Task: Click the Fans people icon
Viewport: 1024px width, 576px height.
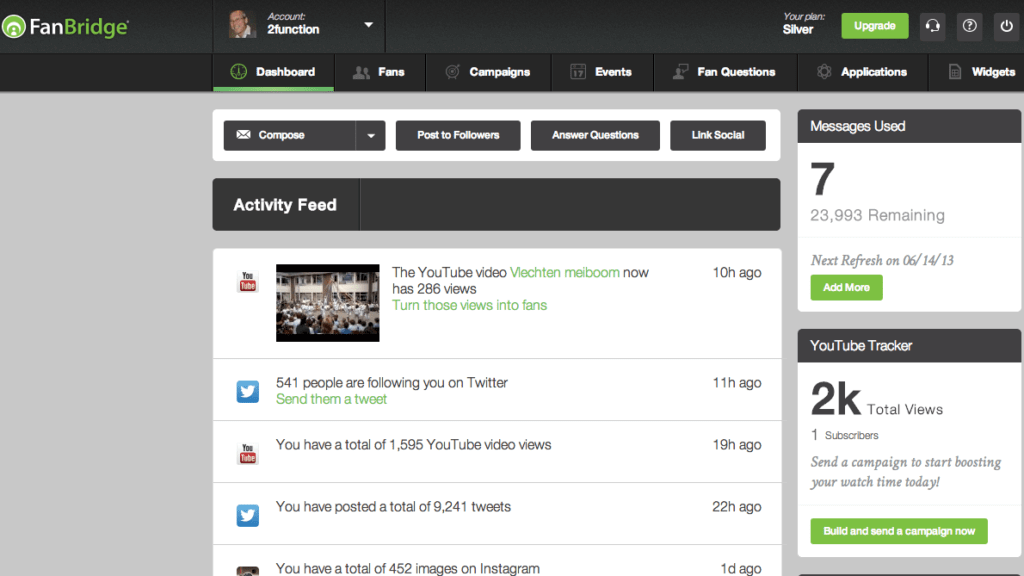Action: coord(361,72)
